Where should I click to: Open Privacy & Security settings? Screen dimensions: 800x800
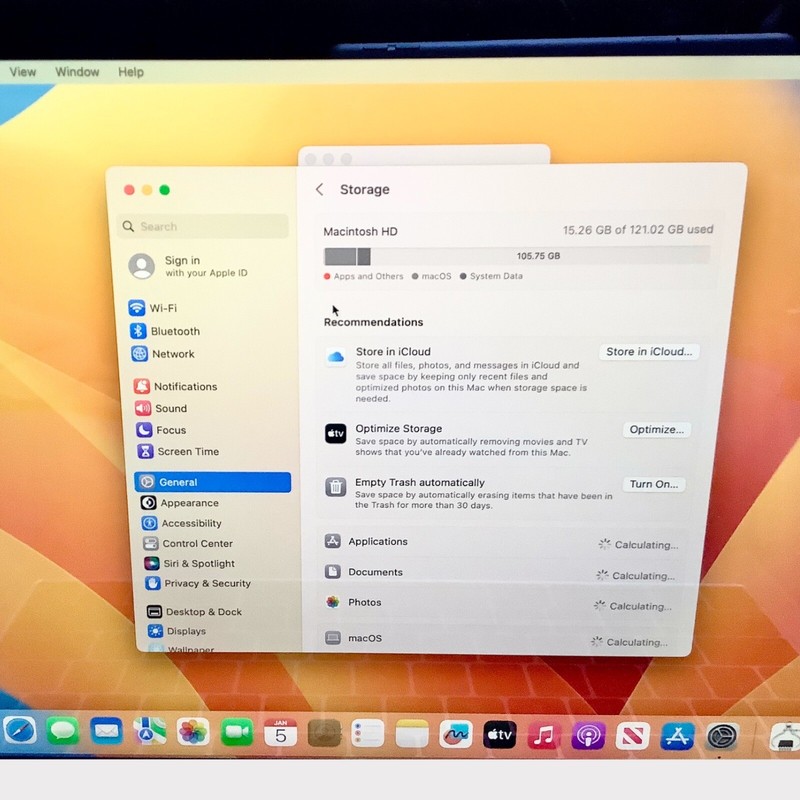(x=198, y=583)
